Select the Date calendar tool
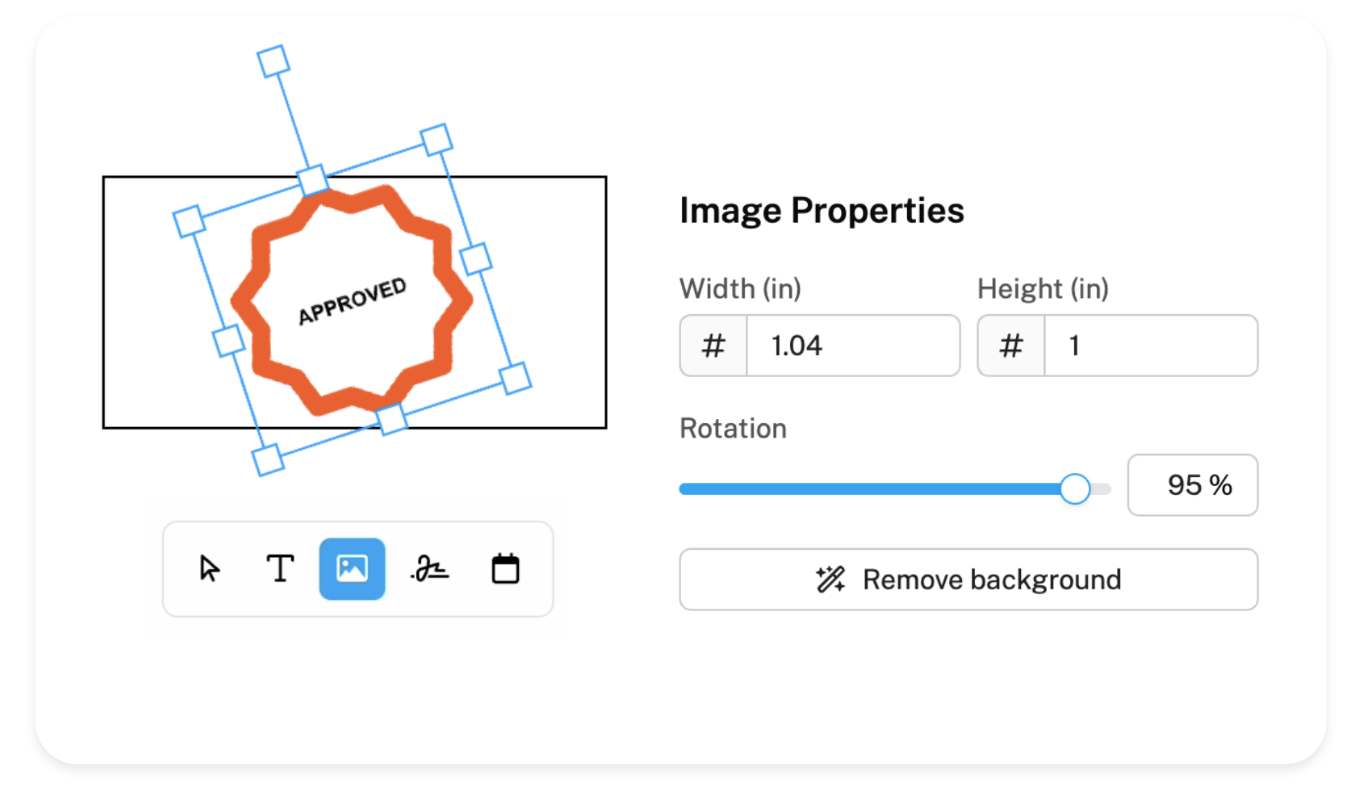Viewport: 1354px width, 788px height. (506, 569)
